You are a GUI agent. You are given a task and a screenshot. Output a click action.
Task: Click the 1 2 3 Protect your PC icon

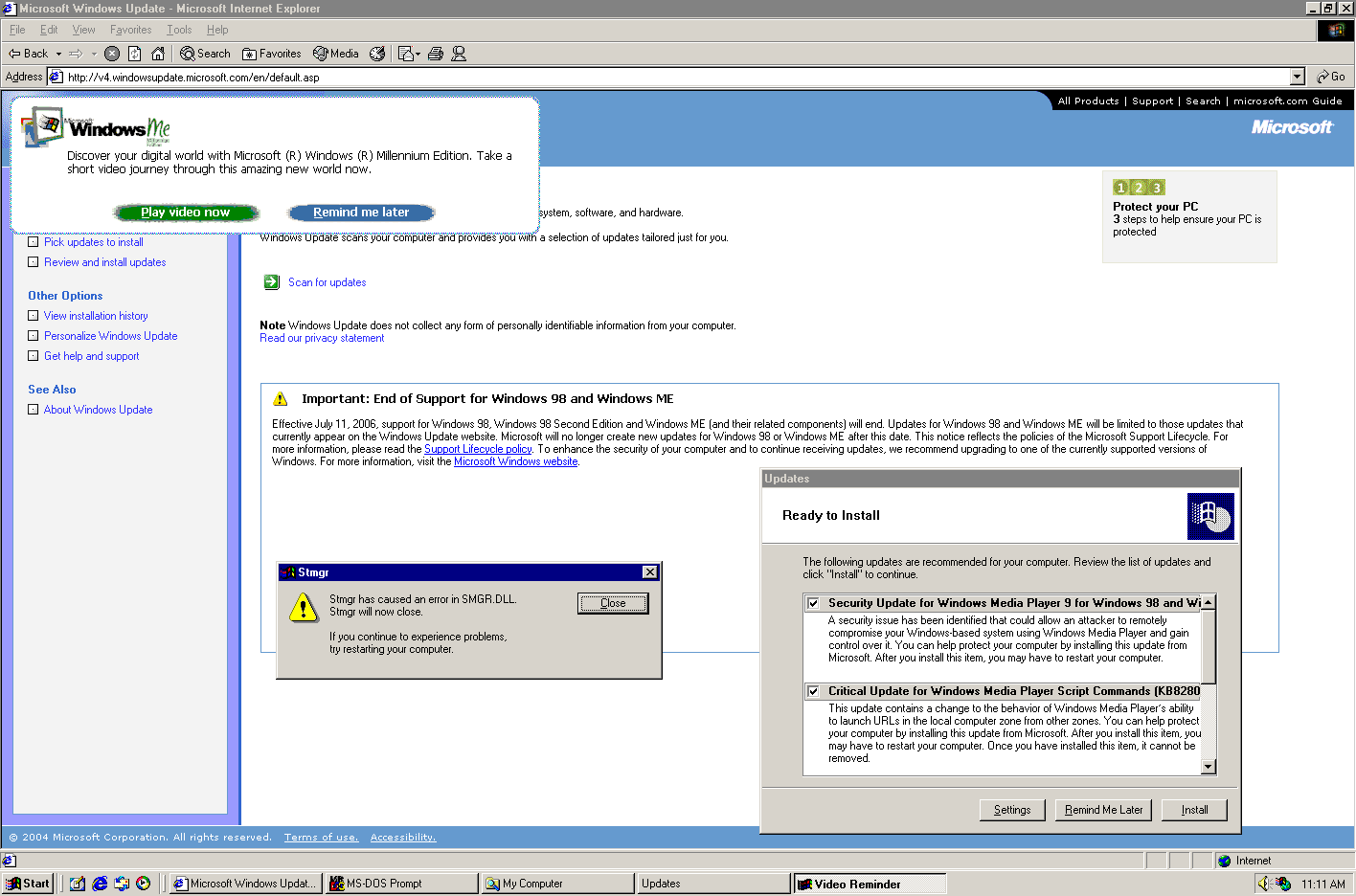(x=1139, y=188)
